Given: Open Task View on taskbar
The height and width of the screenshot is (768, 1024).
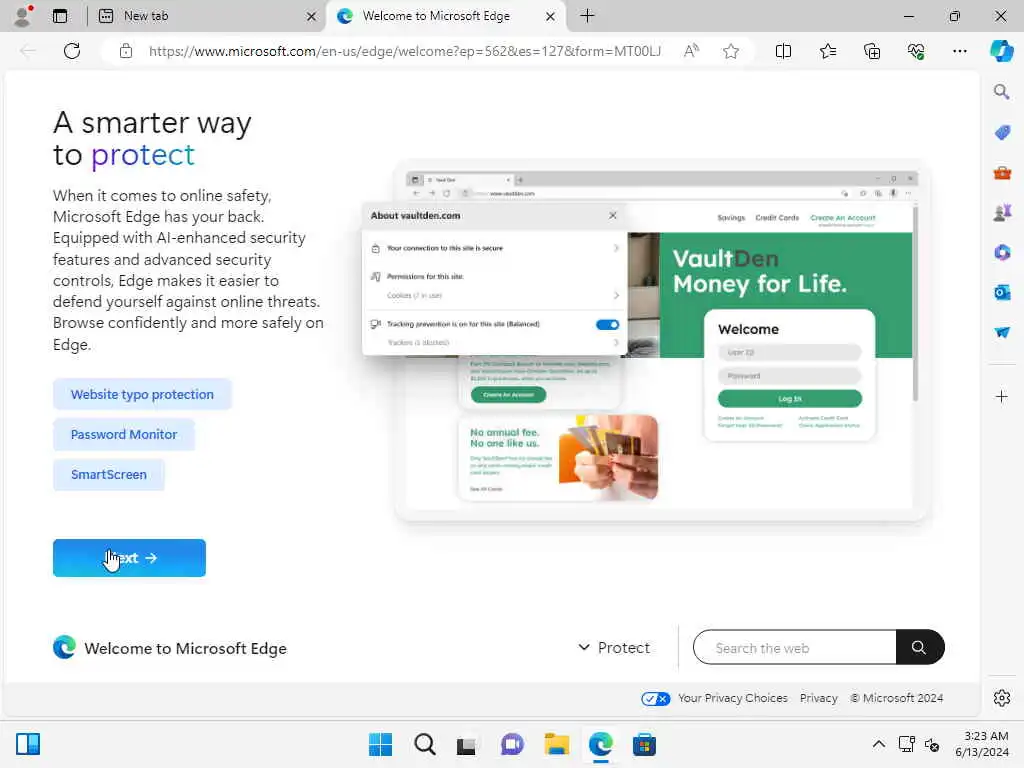Looking at the screenshot, I should pyautogui.click(x=466, y=745).
